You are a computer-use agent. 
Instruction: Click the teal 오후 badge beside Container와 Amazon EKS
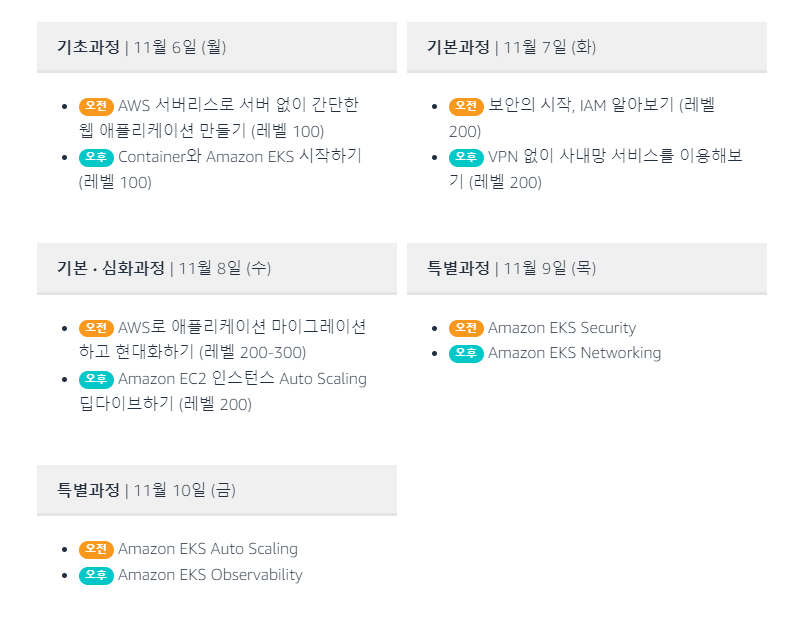(x=96, y=157)
